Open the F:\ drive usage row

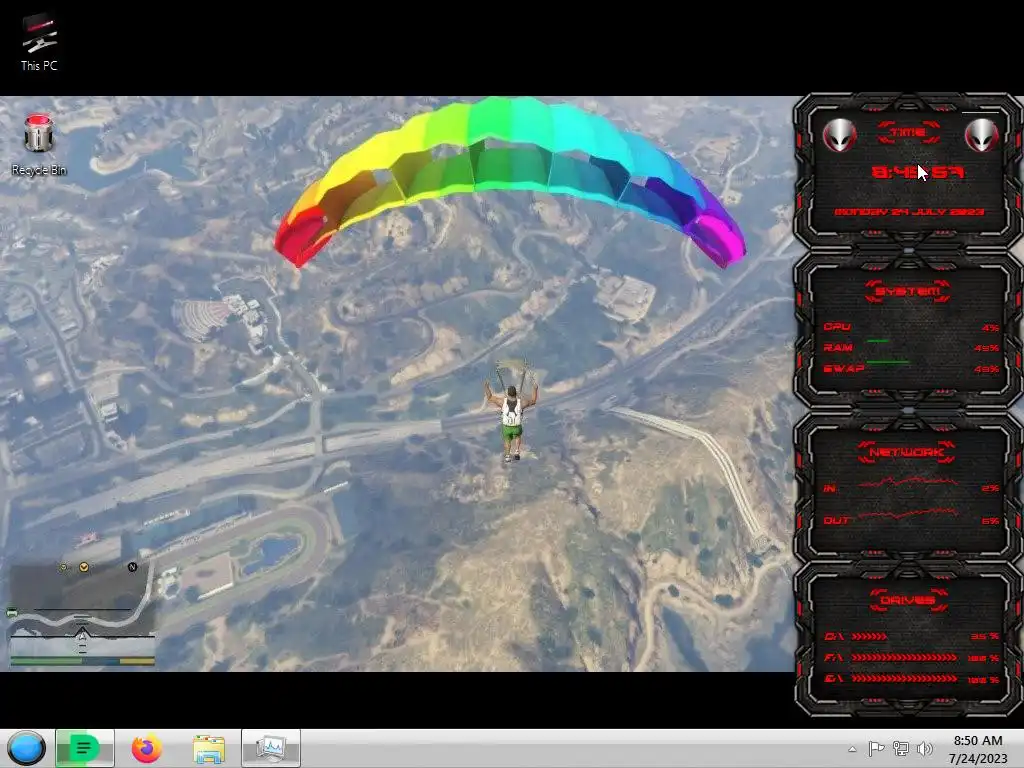coord(911,658)
